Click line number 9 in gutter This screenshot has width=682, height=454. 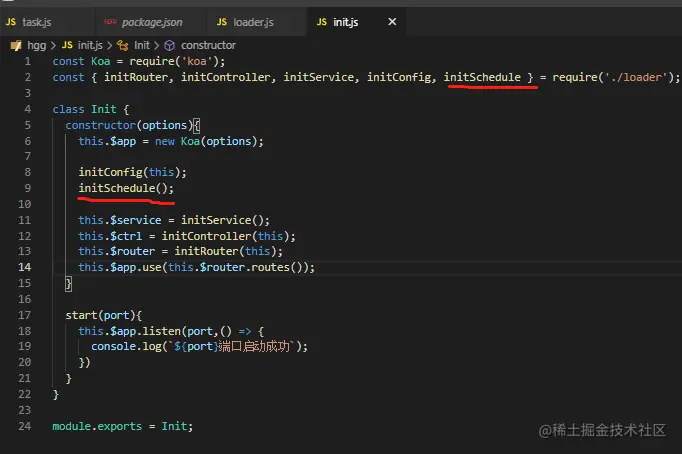pyautogui.click(x=28, y=188)
